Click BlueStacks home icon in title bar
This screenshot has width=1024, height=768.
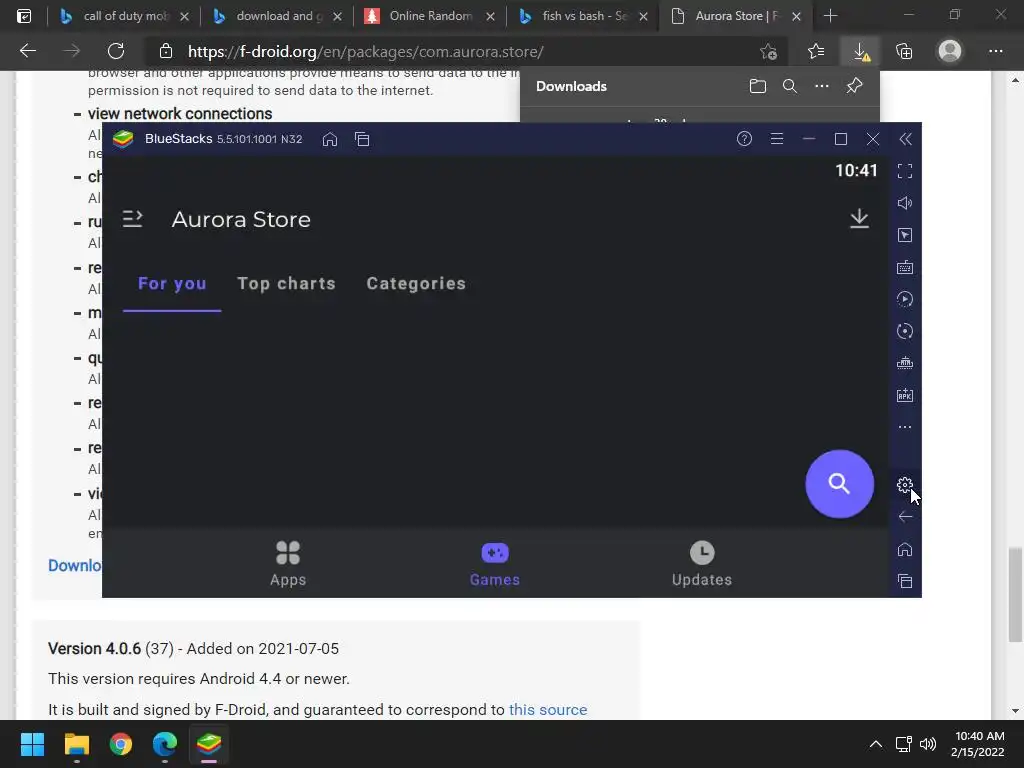pos(330,139)
